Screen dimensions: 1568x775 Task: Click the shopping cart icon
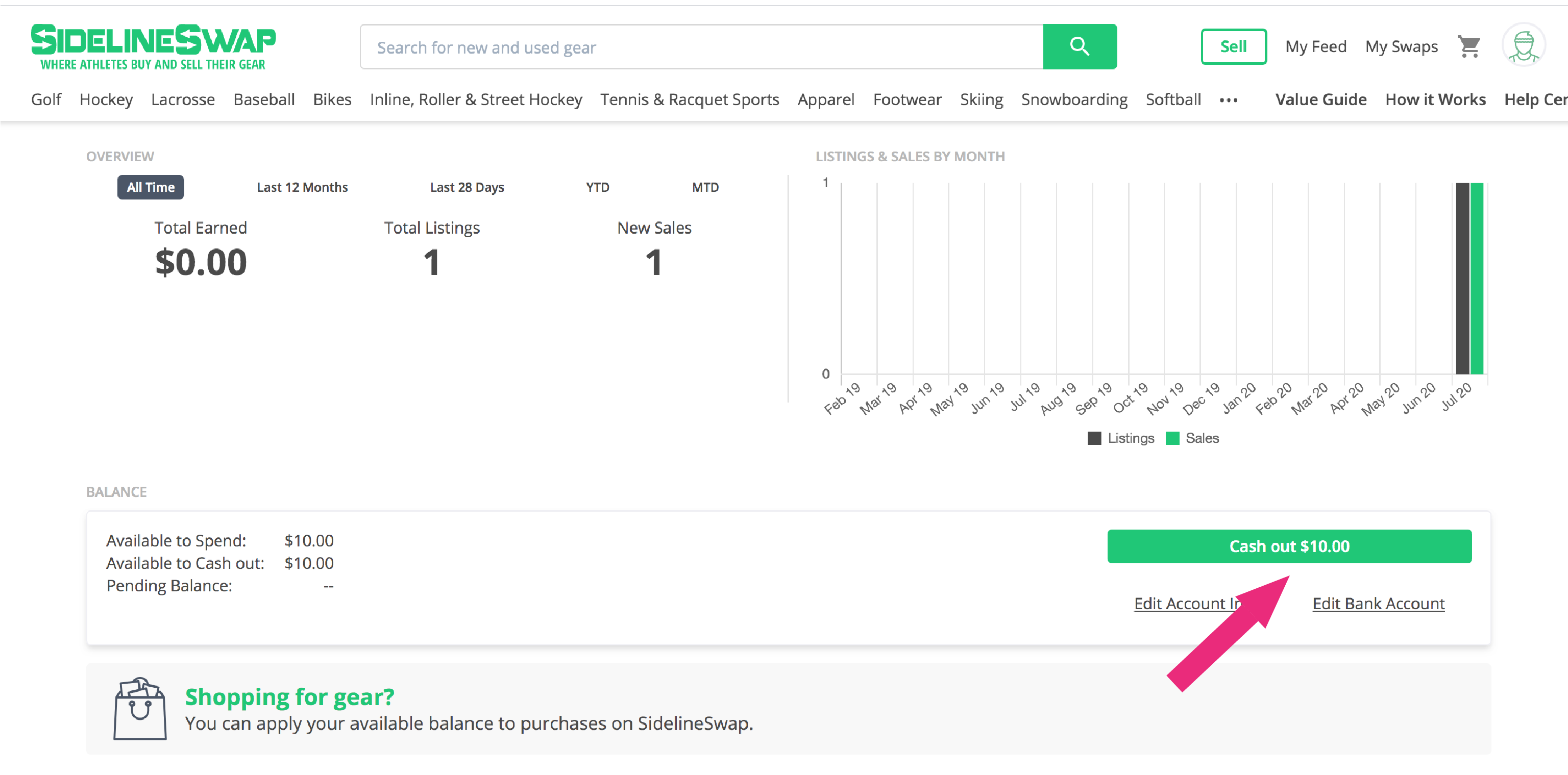click(1471, 46)
